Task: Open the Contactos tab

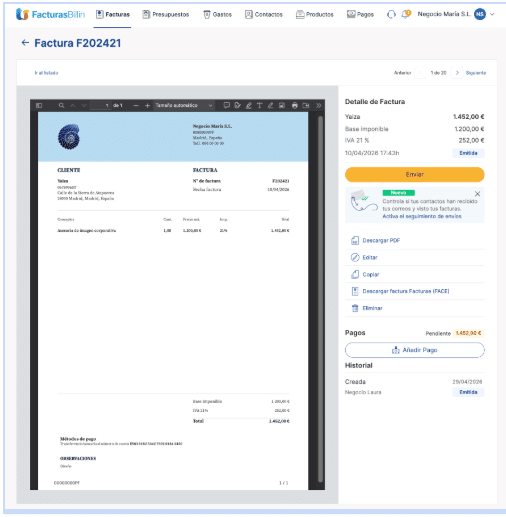Action: pos(264,14)
